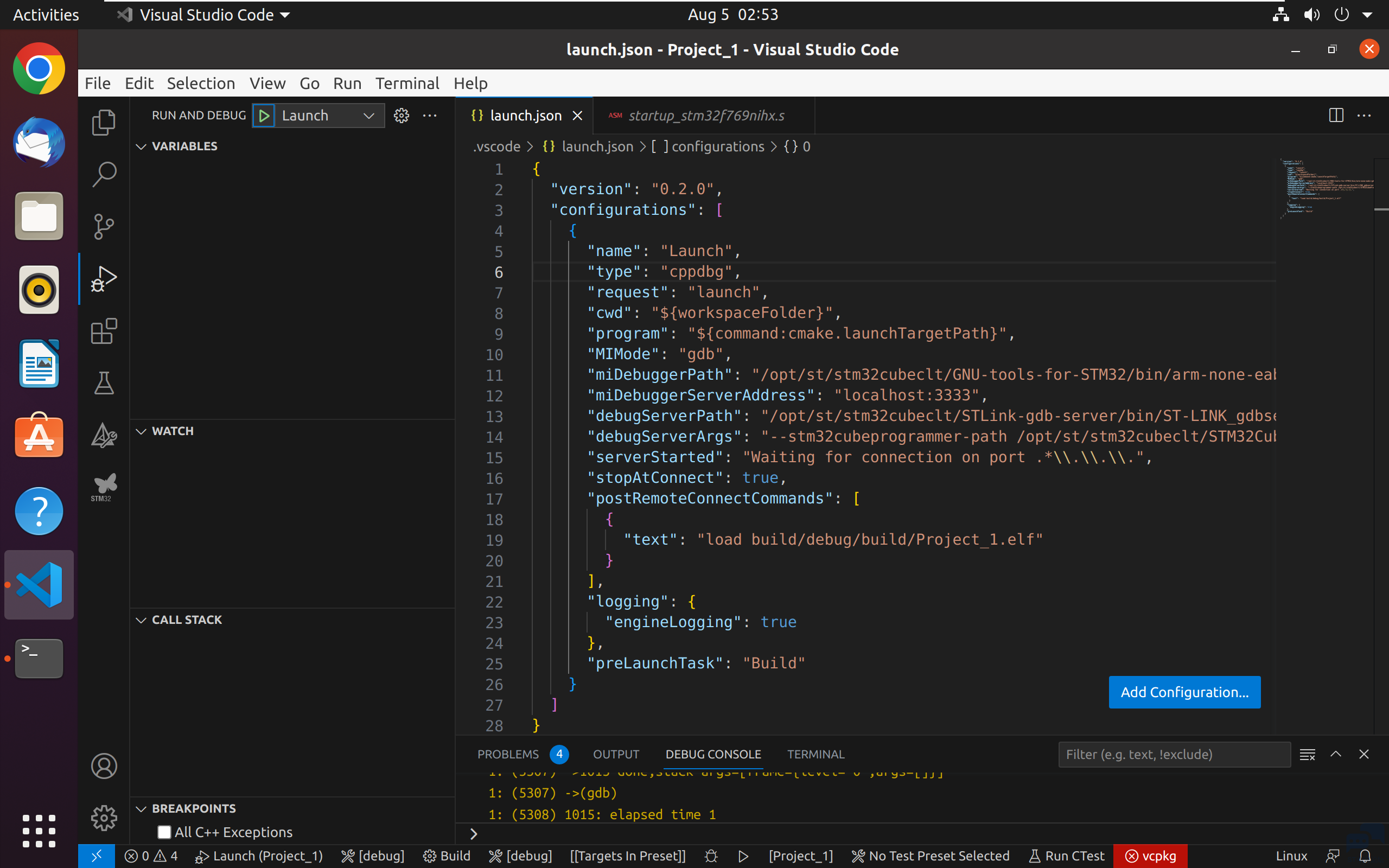Switch to the TERMINAL panel tab
The height and width of the screenshot is (868, 1389).
pyautogui.click(x=815, y=754)
